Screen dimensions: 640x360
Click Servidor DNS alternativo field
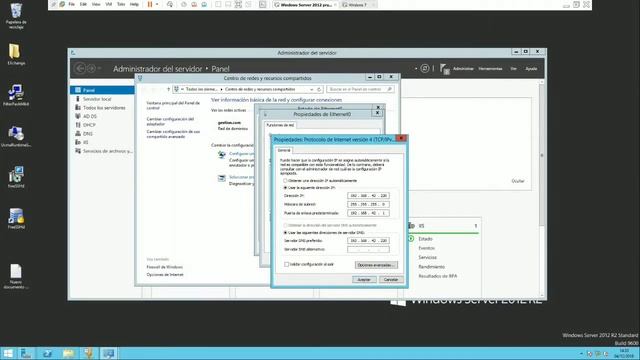tap(368, 249)
